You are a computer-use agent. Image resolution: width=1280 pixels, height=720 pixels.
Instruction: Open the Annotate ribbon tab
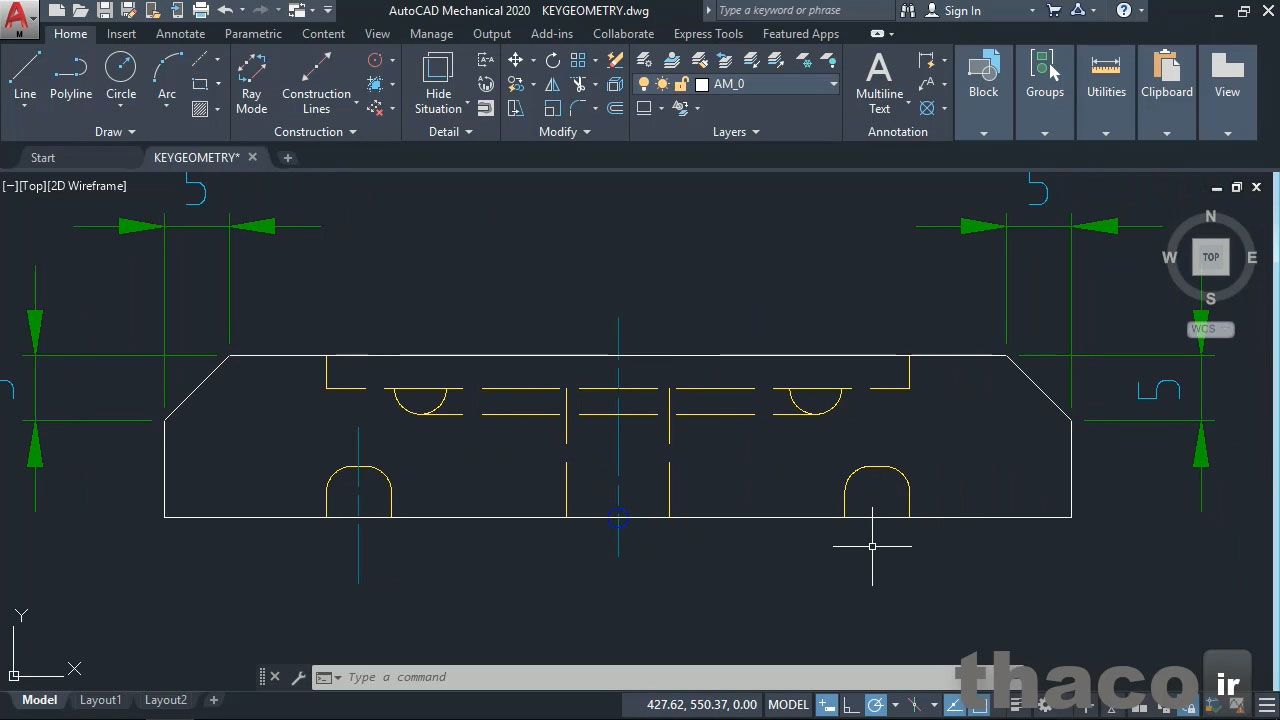180,34
